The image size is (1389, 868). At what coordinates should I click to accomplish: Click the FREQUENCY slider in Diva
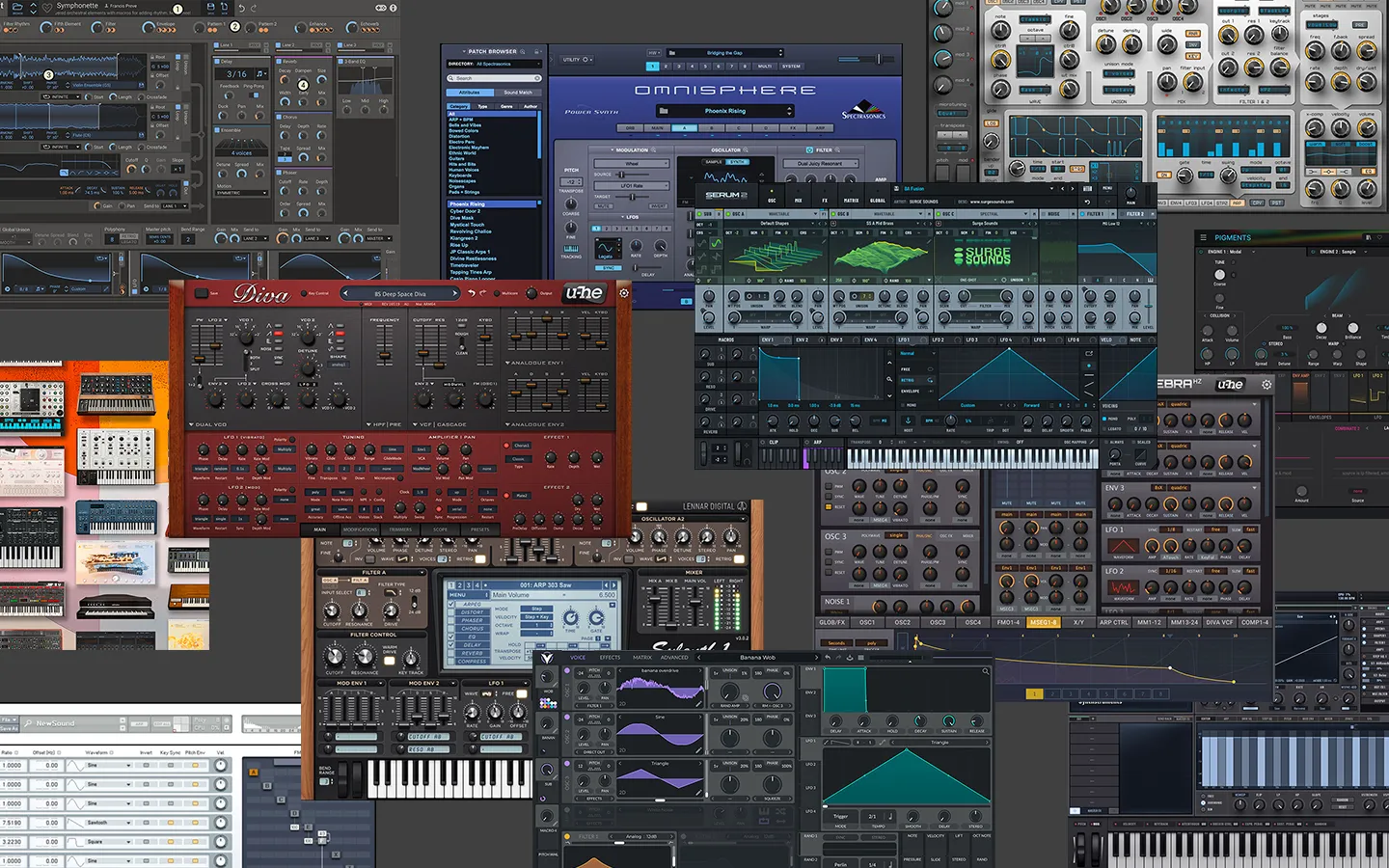click(385, 345)
